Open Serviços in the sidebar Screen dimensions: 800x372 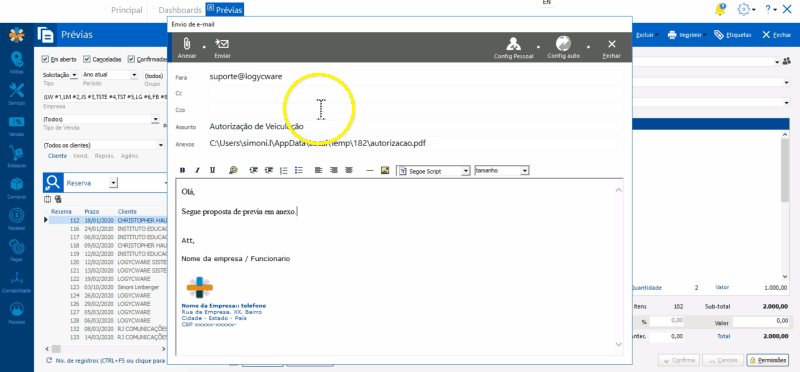[x=17, y=94]
